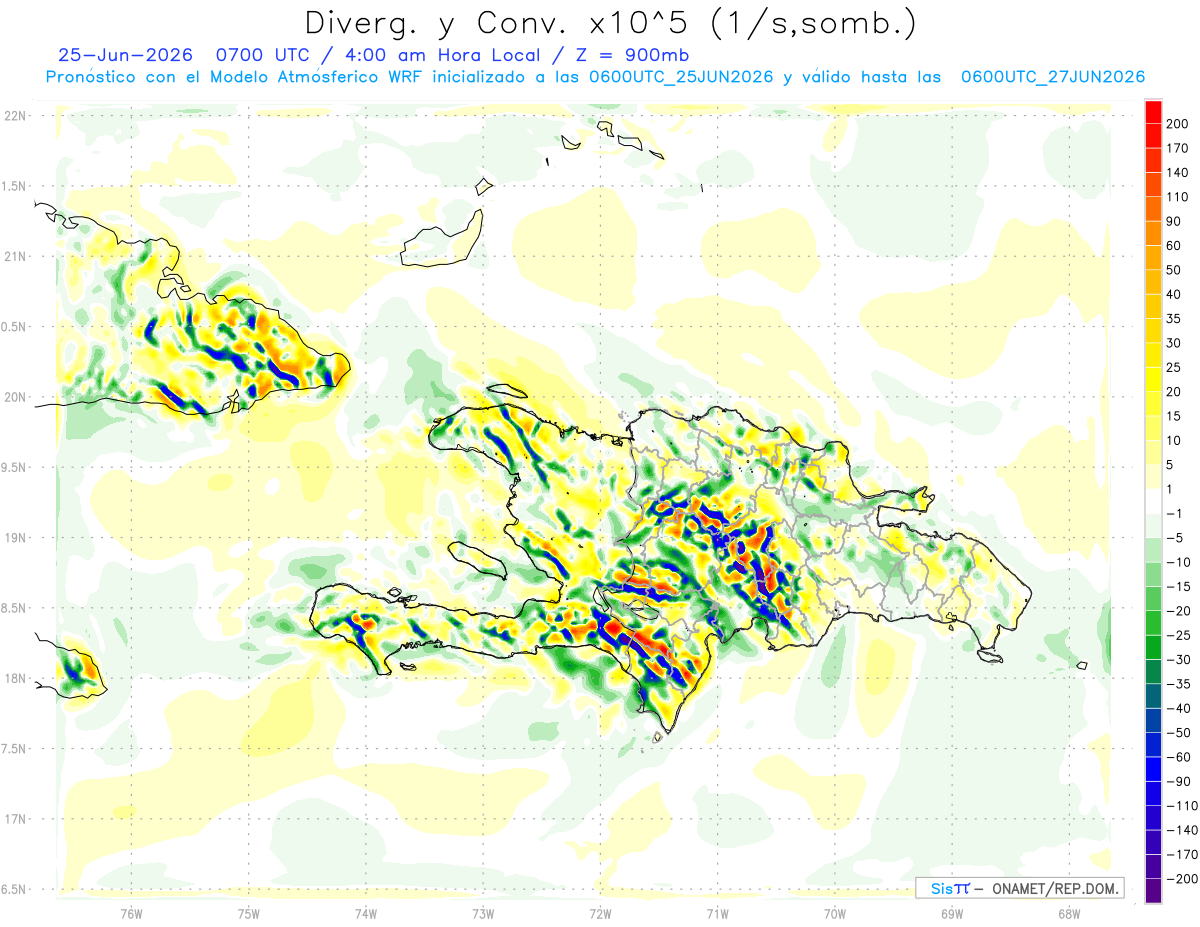The width and height of the screenshot is (1200, 927).
Task: Pick the white colorbar swatch between 1 and -1
Action: [x=1153, y=501]
